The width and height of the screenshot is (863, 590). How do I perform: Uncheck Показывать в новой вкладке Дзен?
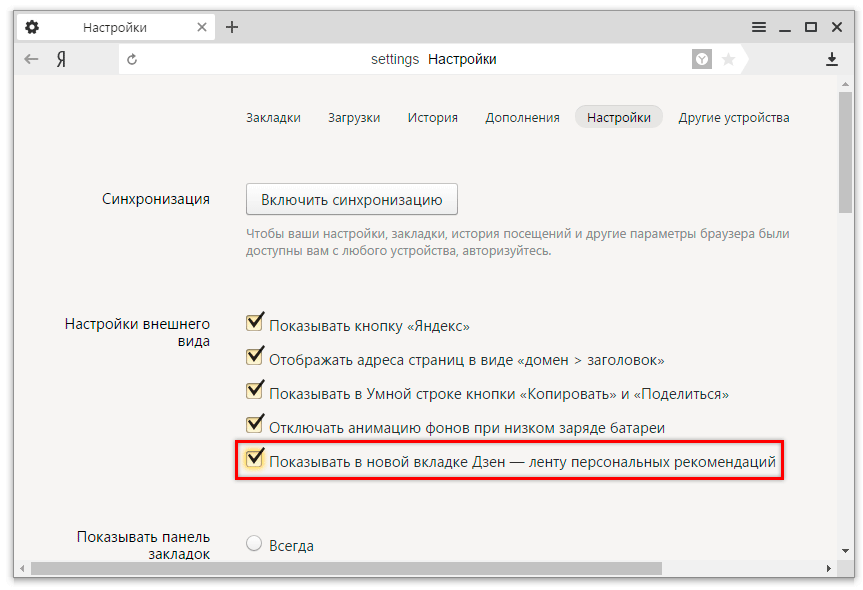(x=254, y=458)
